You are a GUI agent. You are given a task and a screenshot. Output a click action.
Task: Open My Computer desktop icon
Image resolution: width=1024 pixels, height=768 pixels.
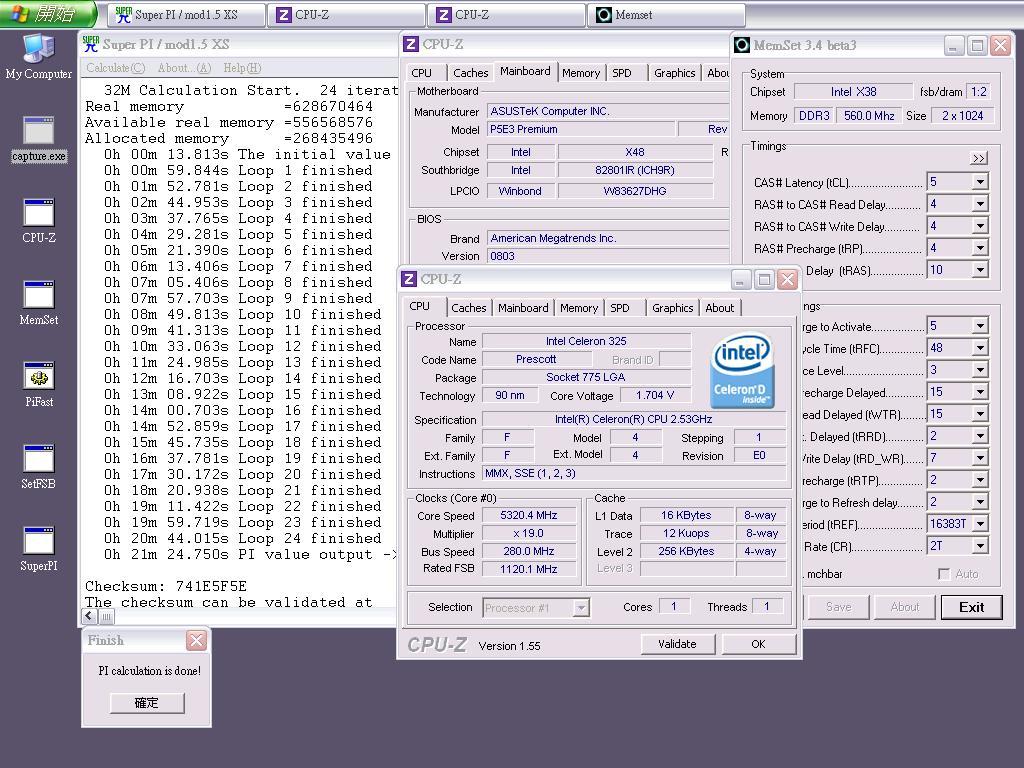(x=39, y=56)
